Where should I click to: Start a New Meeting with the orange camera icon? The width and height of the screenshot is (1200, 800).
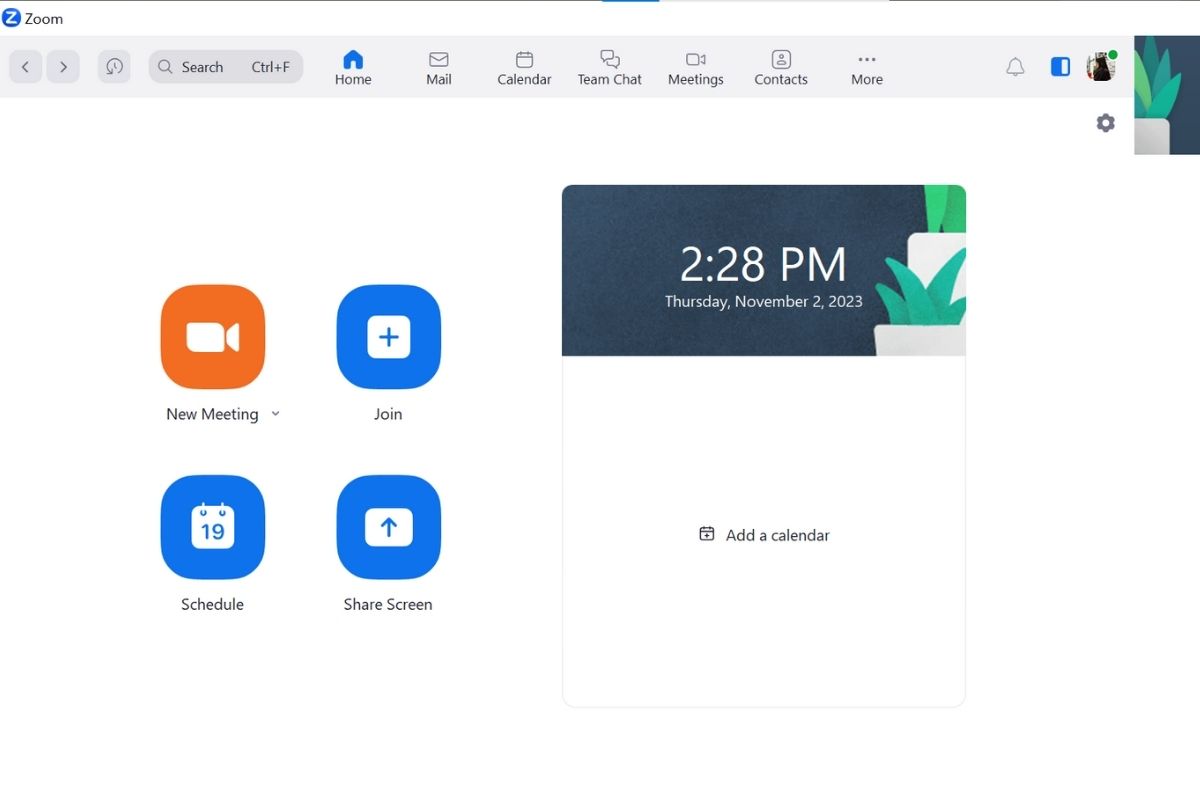point(213,337)
